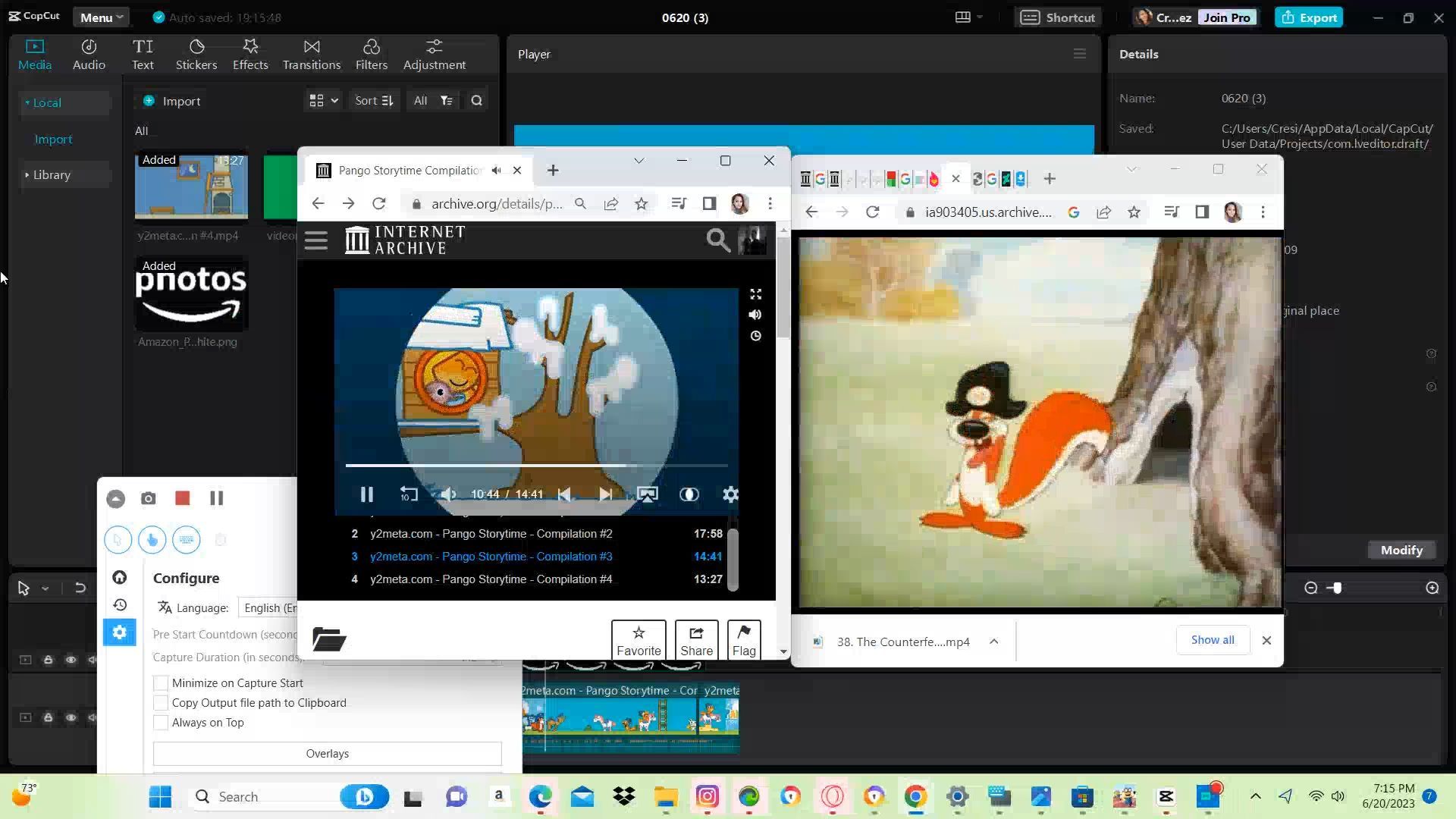Screen dimensions: 1456x819
Task: Open the archive player settings gear
Action: coord(730,494)
